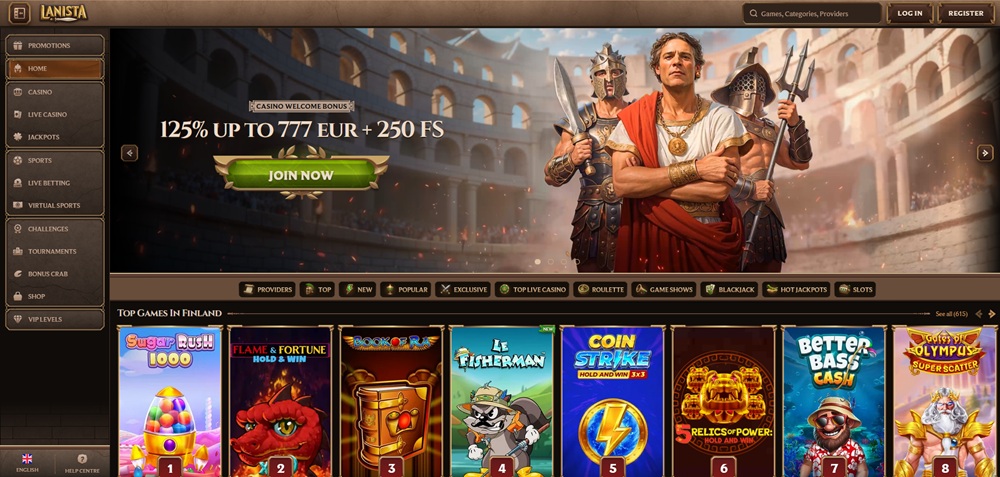Click the Games, Categories, Providers search field
The image size is (1000, 477).
click(812, 13)
